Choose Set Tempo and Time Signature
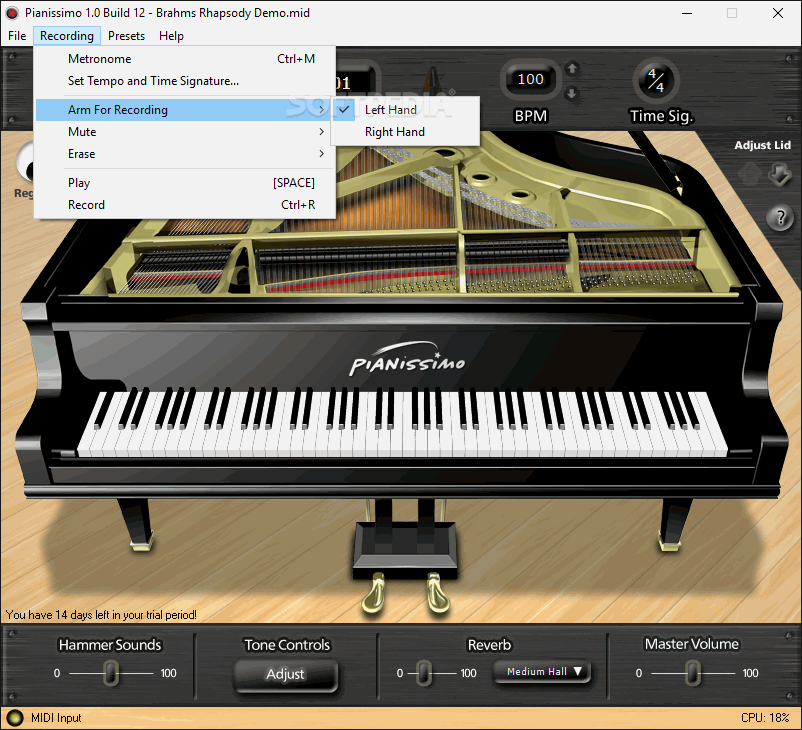Viewport: 802px width, 730px height. 185,81
